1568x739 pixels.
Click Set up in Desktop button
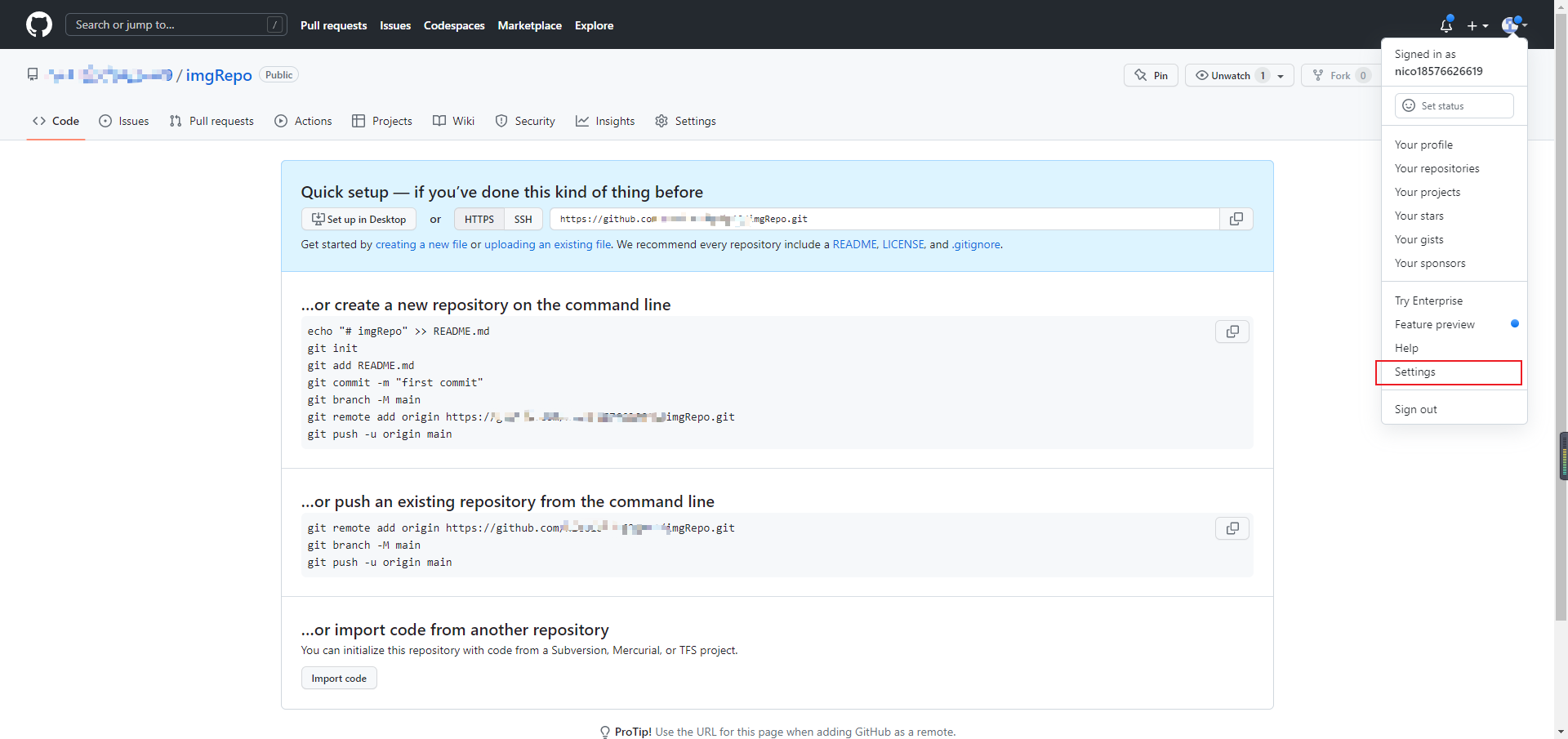359,219
